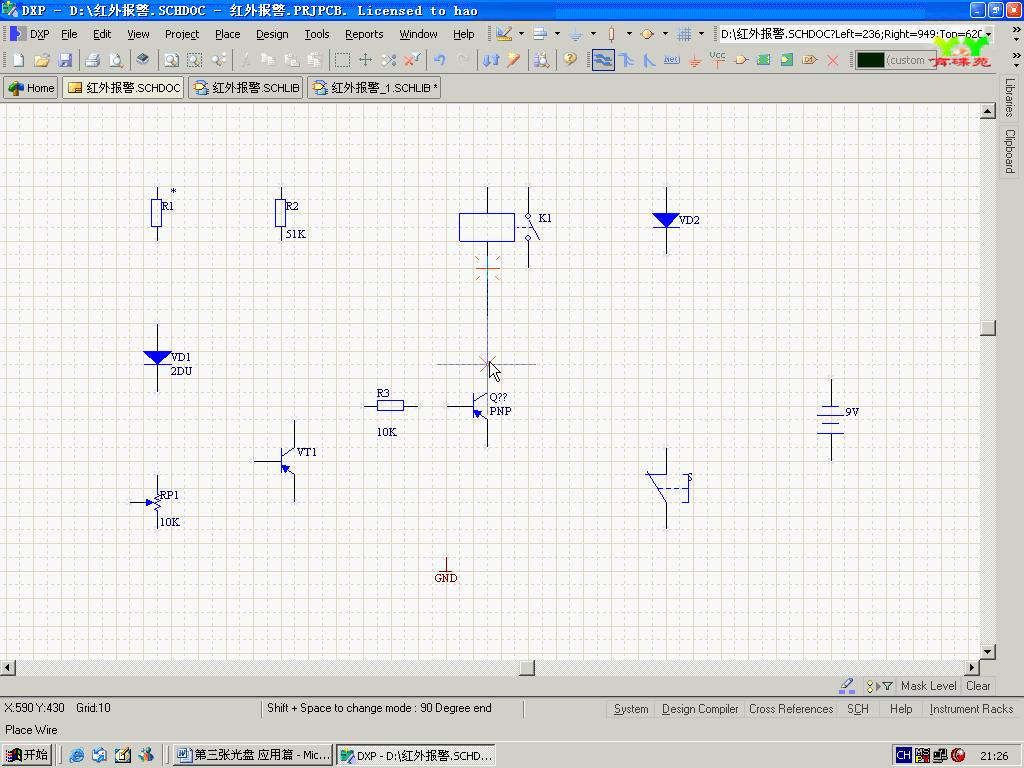Click the Cross References panel button

(791, 709)
